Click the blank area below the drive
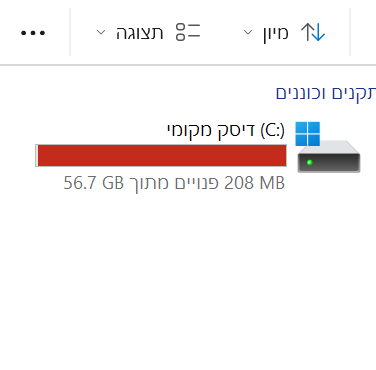376x370 pixels. 188,280
